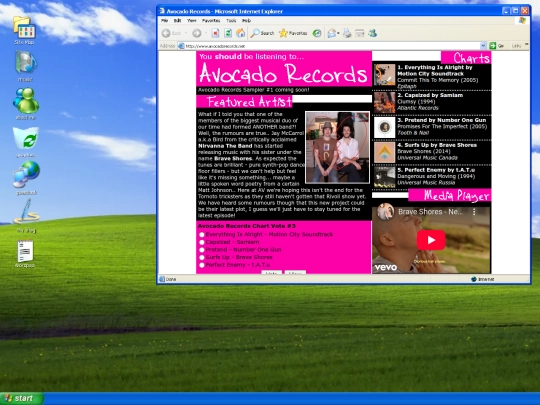
Task: Open the History toolbar icon
Action: coord(317,33)
